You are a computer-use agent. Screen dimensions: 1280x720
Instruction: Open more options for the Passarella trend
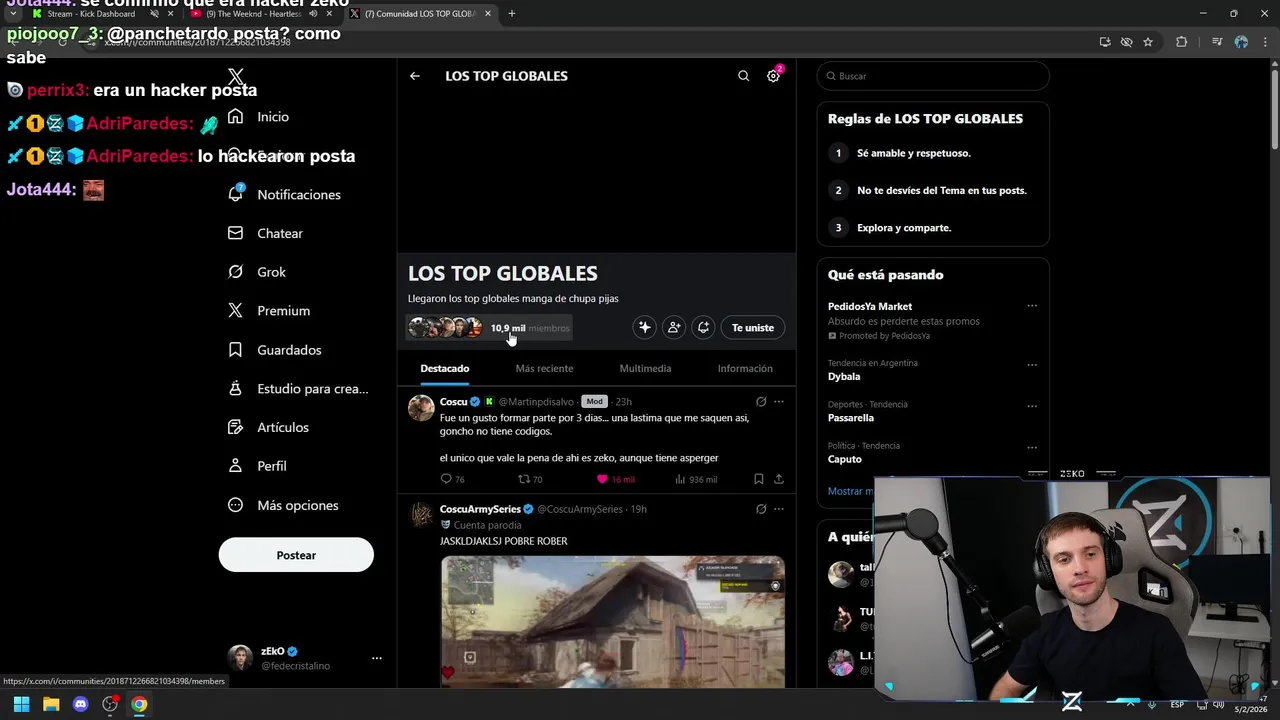tap(1032, 406)
